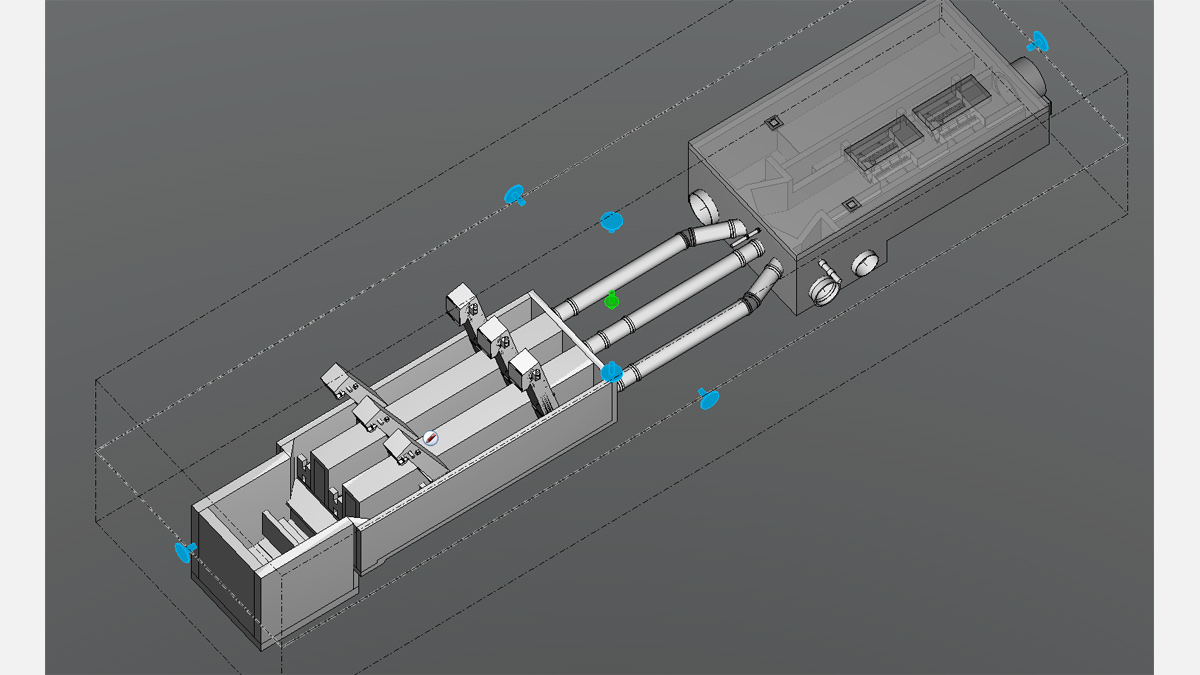The height and width of the screenshot is (675, 1200).
Task: Select the capped round port right of the barbed fitting
Action: (864, 264)
